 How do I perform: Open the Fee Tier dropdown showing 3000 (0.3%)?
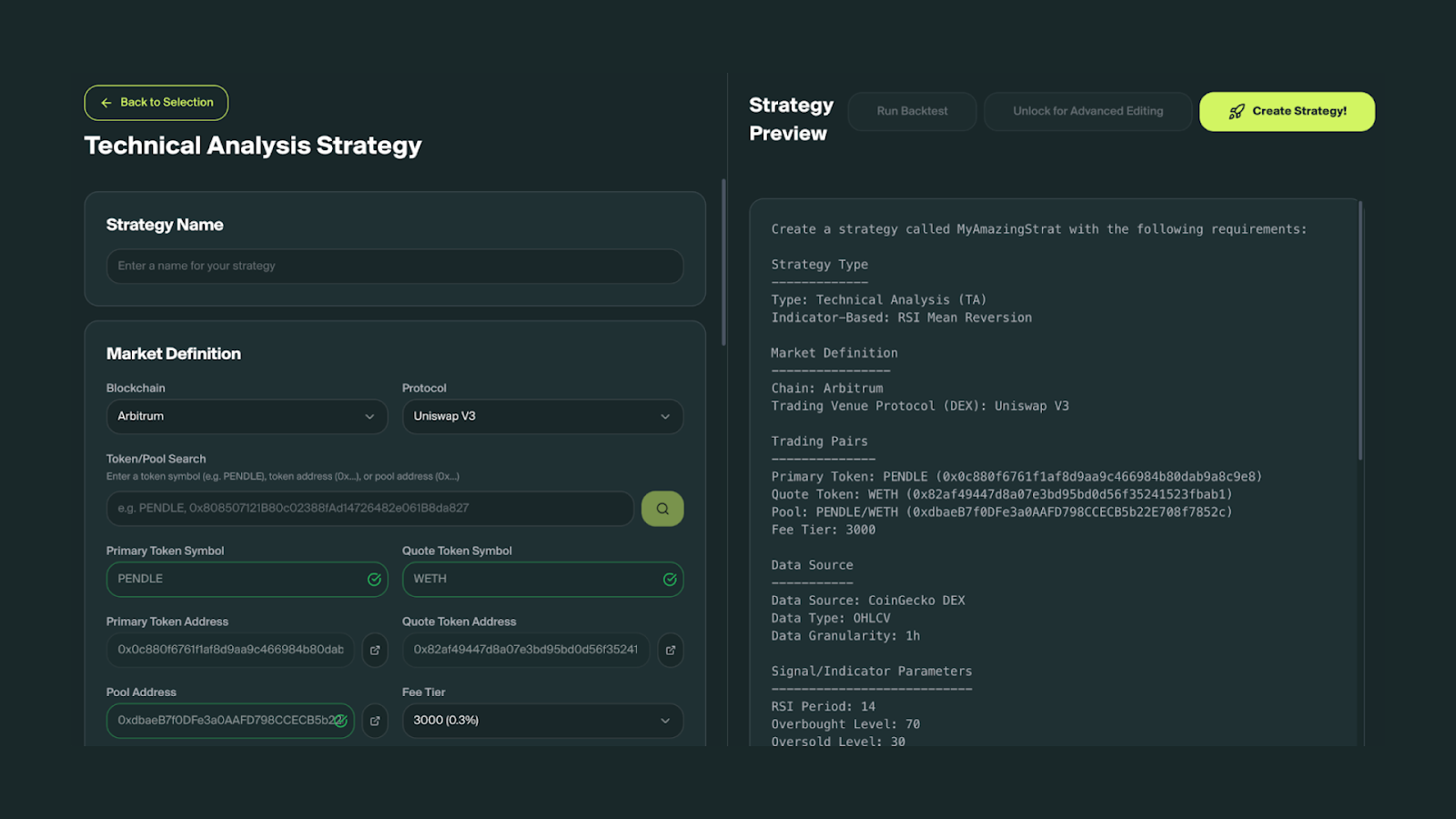543,721
